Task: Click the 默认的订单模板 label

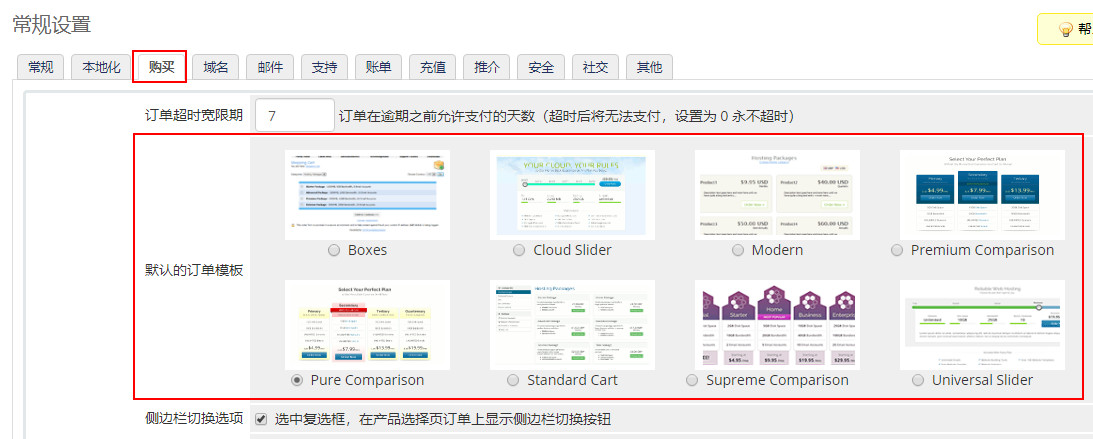Action: pos(194,270)
